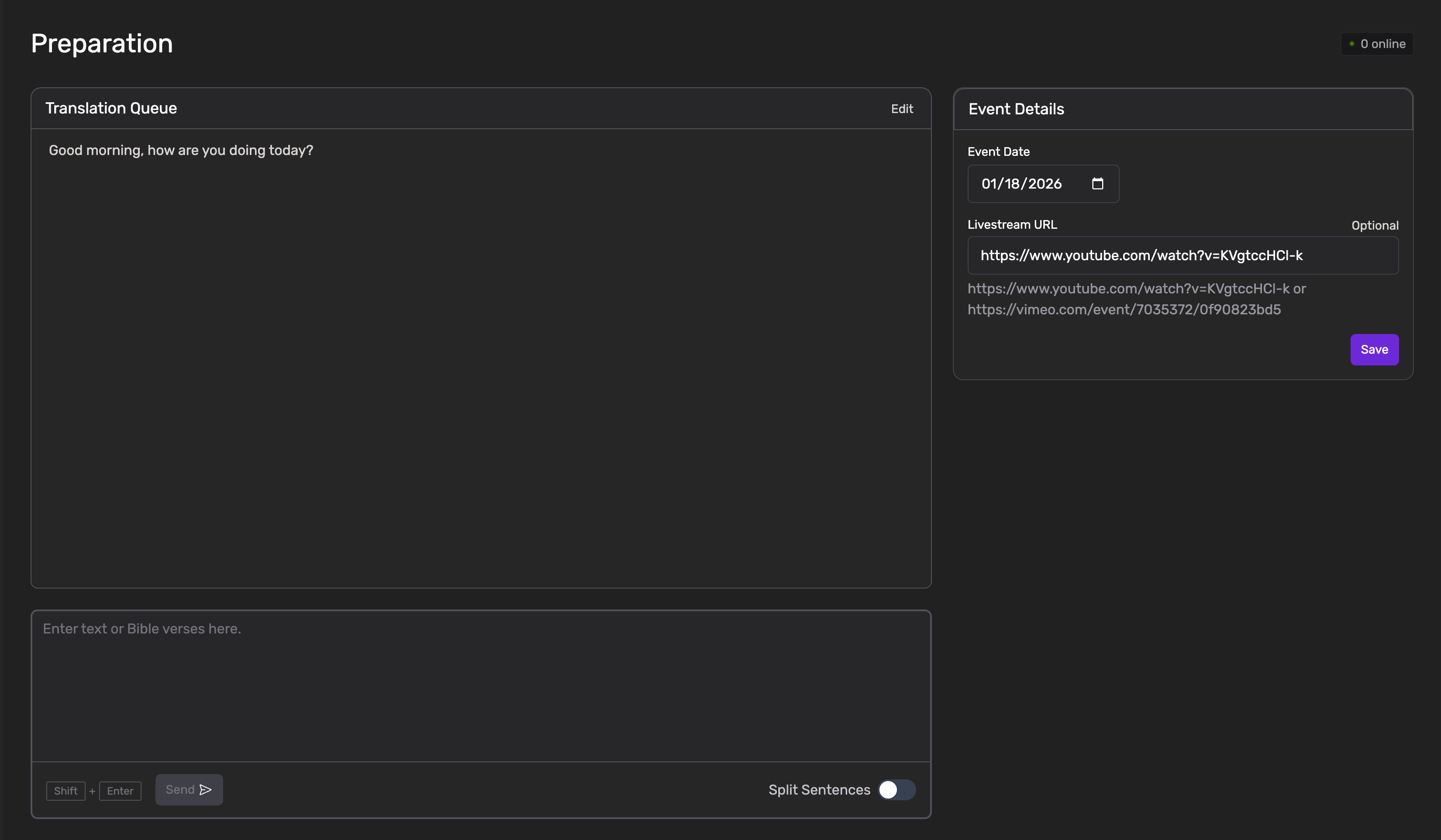This screenshot has height=840, width=1441.
Task: Focus the Livestream URL input field
Action: 1182,255
